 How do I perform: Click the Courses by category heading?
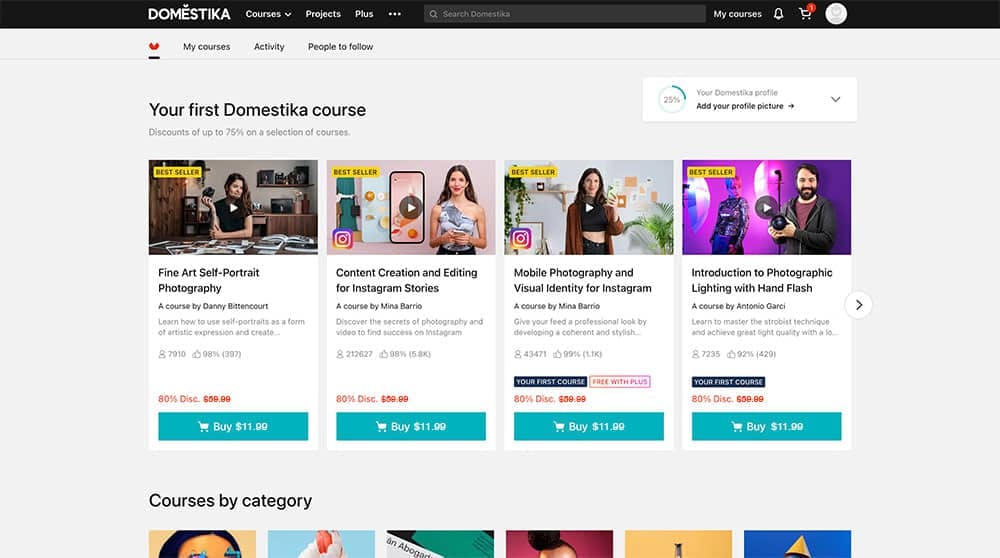coord(230,501)
